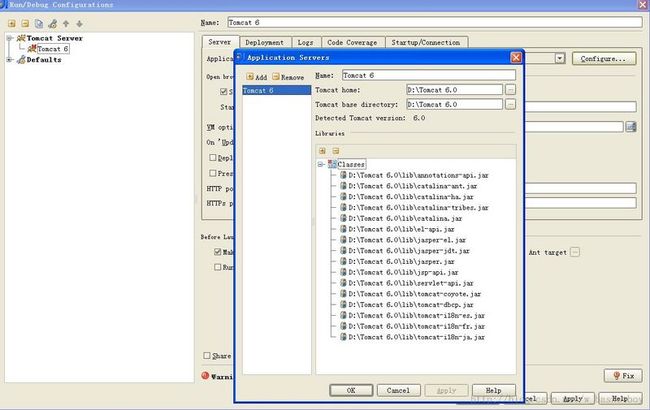The height and width of the screenshot is (410, 650).
Task: Click the red warning icon
Action: [205, 376]
